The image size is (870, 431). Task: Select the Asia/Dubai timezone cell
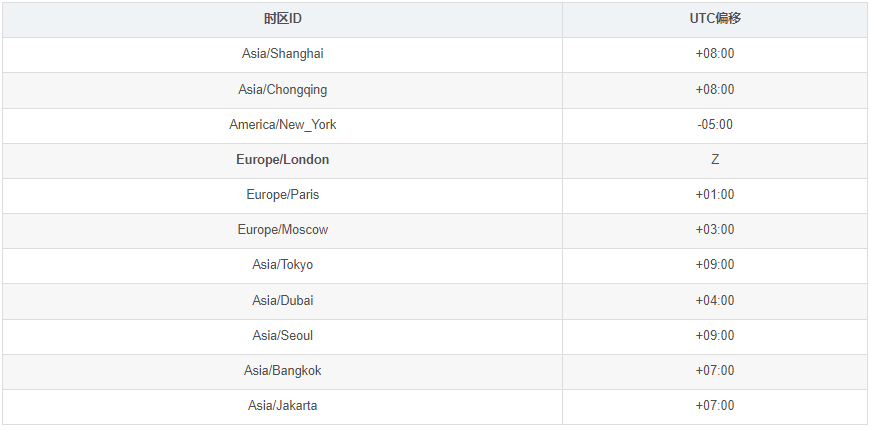pos(283,301)
